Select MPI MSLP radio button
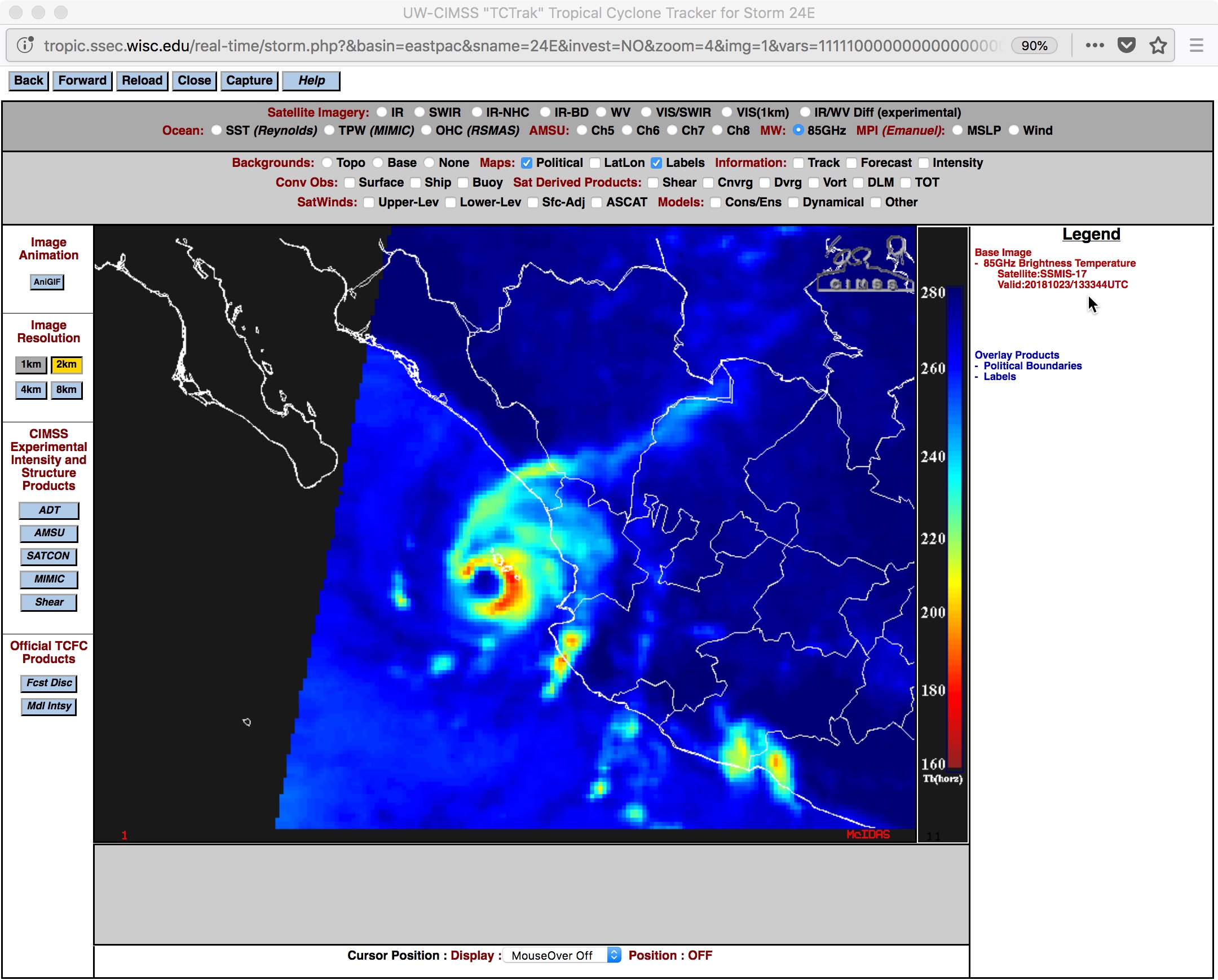The image size is (1218, 980). [957, 130]
